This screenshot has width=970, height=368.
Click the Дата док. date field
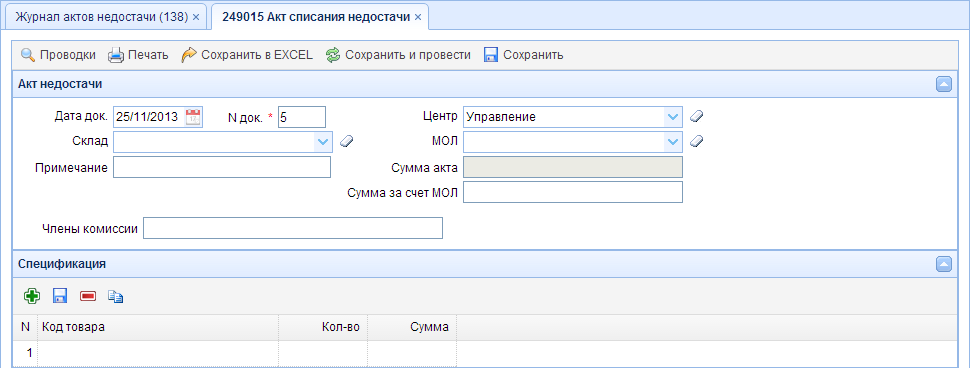point(149,116)
